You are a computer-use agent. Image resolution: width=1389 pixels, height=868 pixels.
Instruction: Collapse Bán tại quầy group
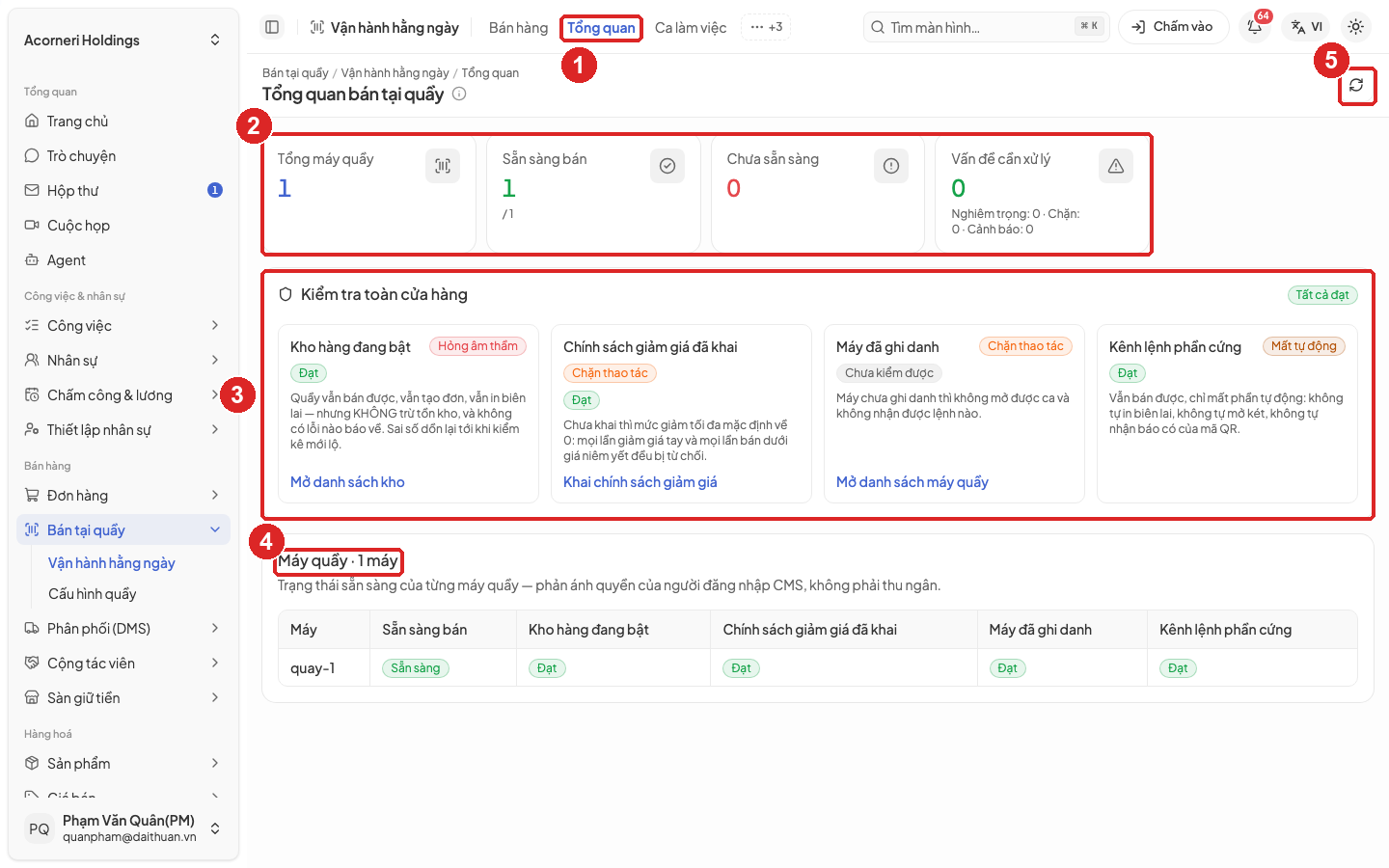point(123,530)
